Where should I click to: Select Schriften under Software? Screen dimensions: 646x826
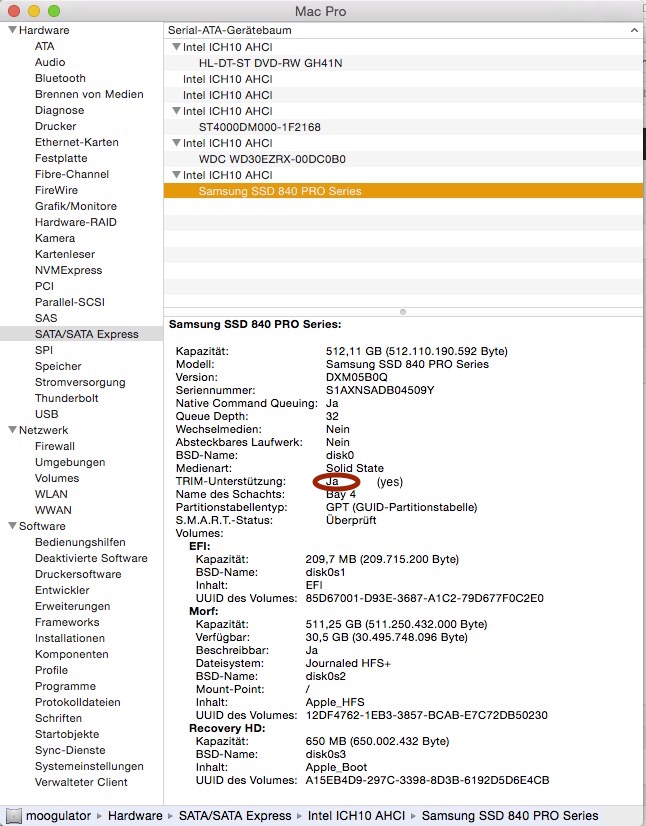(58, 718)
